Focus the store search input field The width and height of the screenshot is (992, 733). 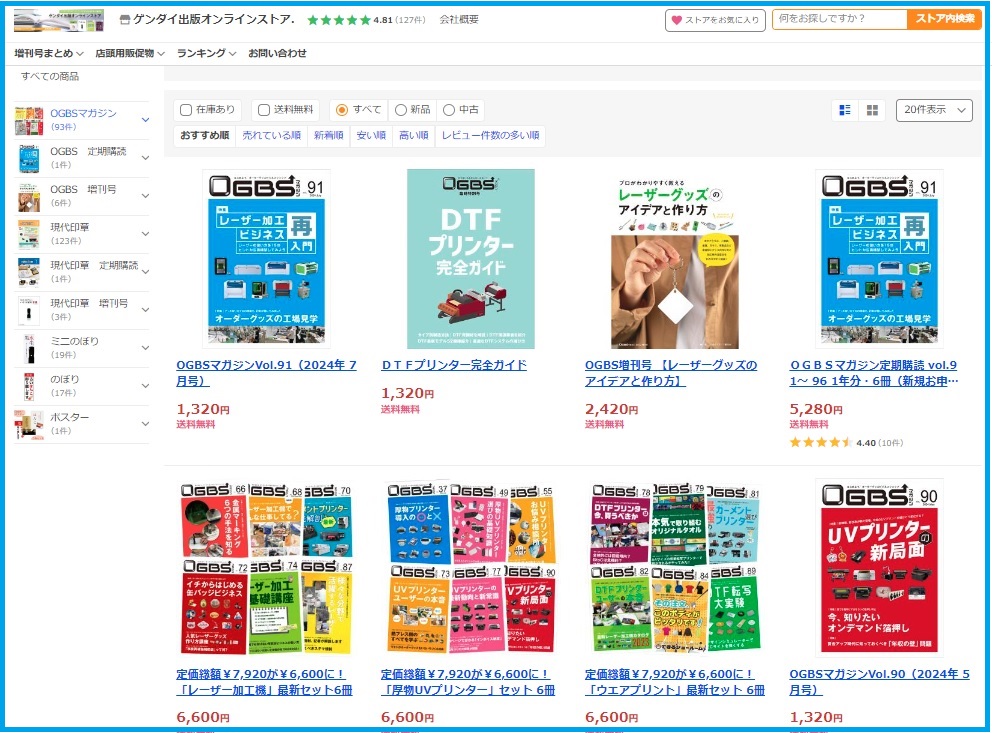point(840,19)
